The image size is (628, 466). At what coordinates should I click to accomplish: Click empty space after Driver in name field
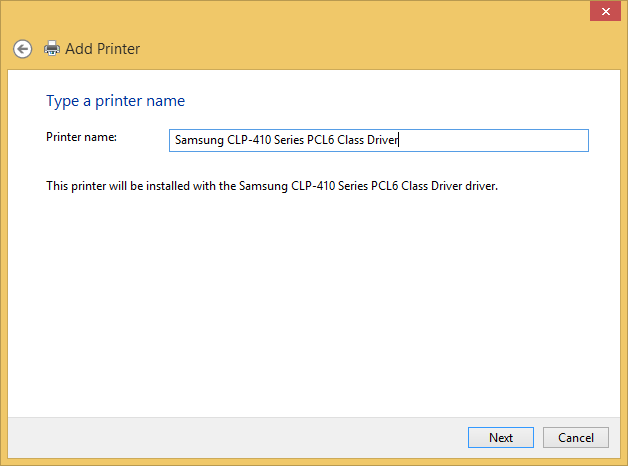pos(493,140)
